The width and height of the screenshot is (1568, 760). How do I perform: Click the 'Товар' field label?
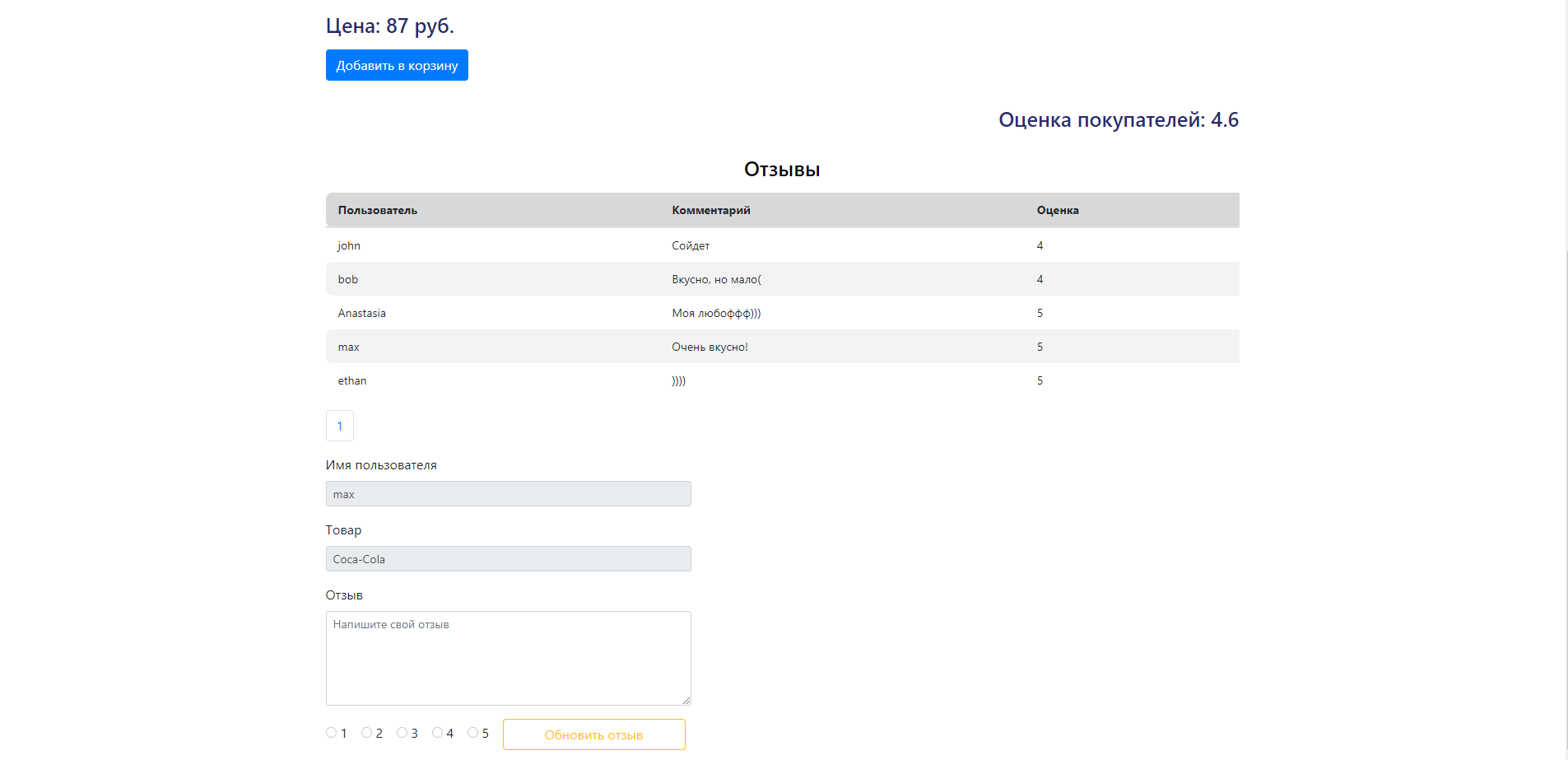coord(343,530)
